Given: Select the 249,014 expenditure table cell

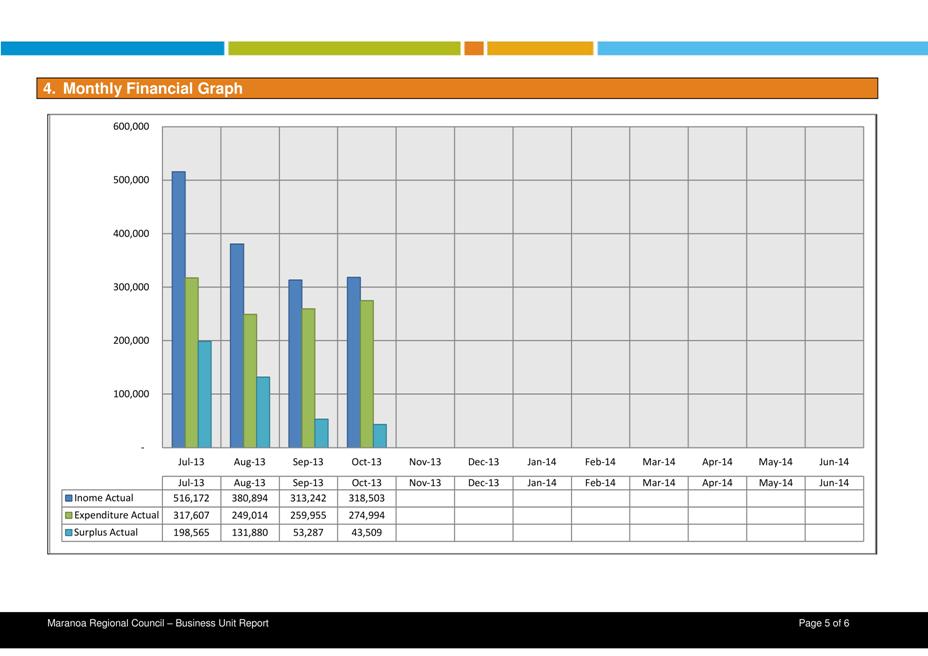Looking at the screenshot, I should click(x=249, y=515).
